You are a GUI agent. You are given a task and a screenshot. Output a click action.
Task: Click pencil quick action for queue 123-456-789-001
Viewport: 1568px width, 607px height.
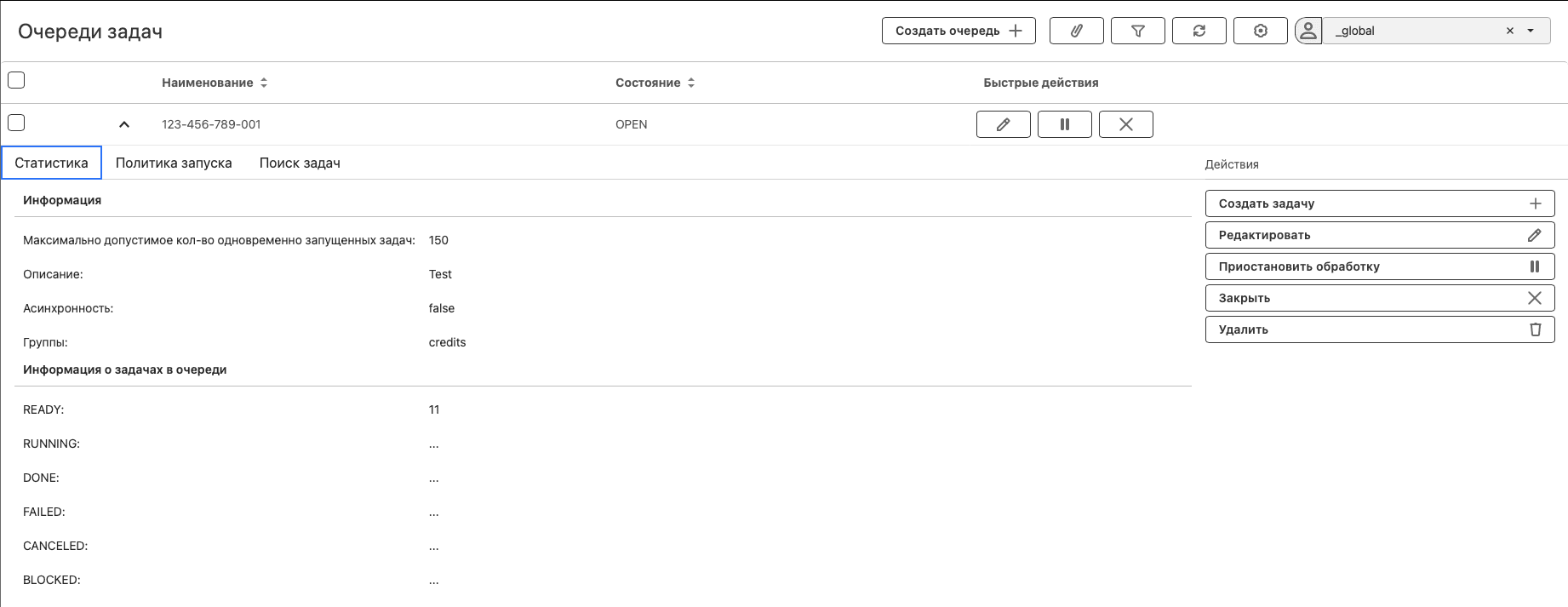tap(1003, 124)
